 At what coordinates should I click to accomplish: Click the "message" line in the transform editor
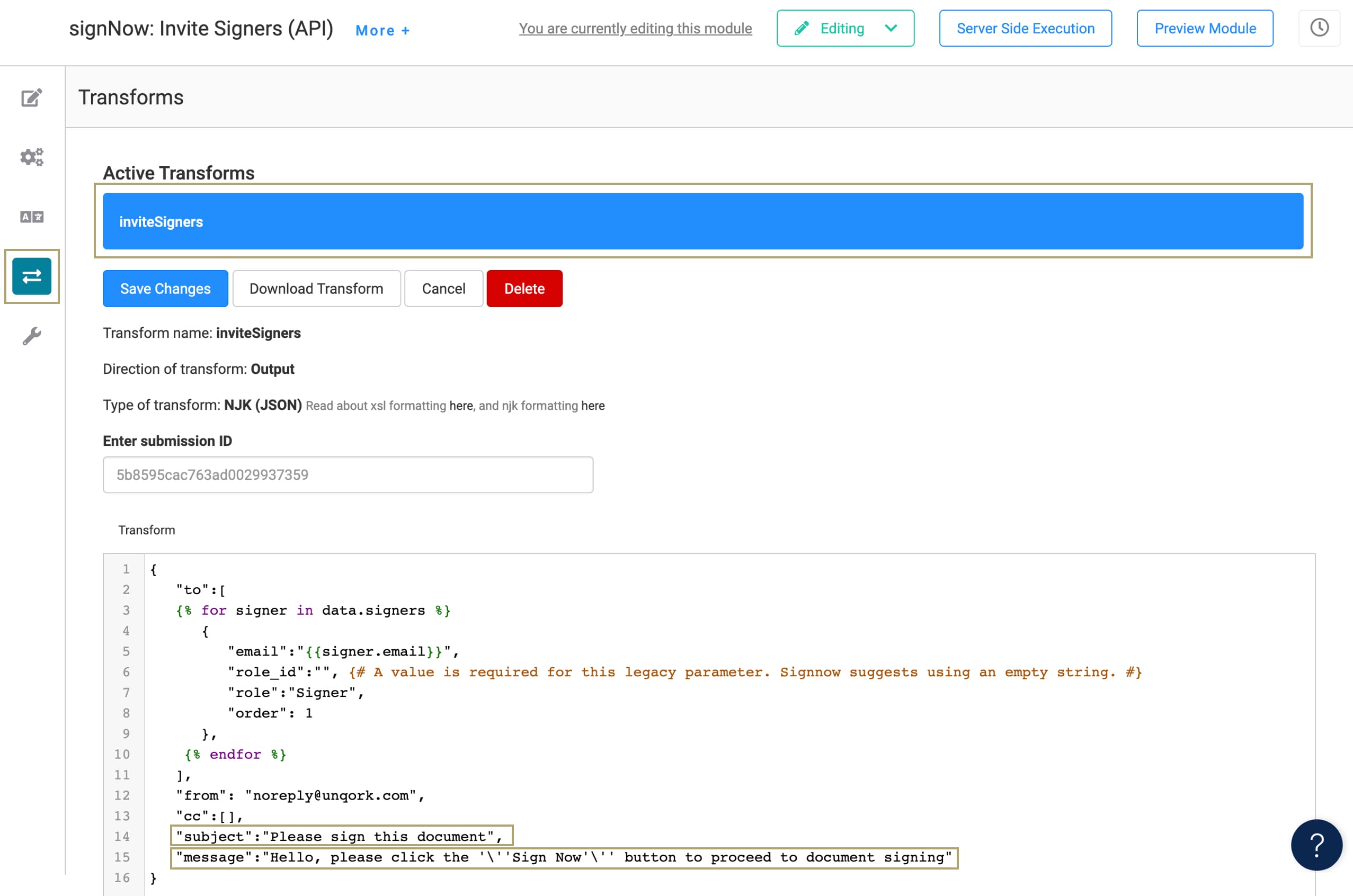pyautogui.click(x=564, y=857)
